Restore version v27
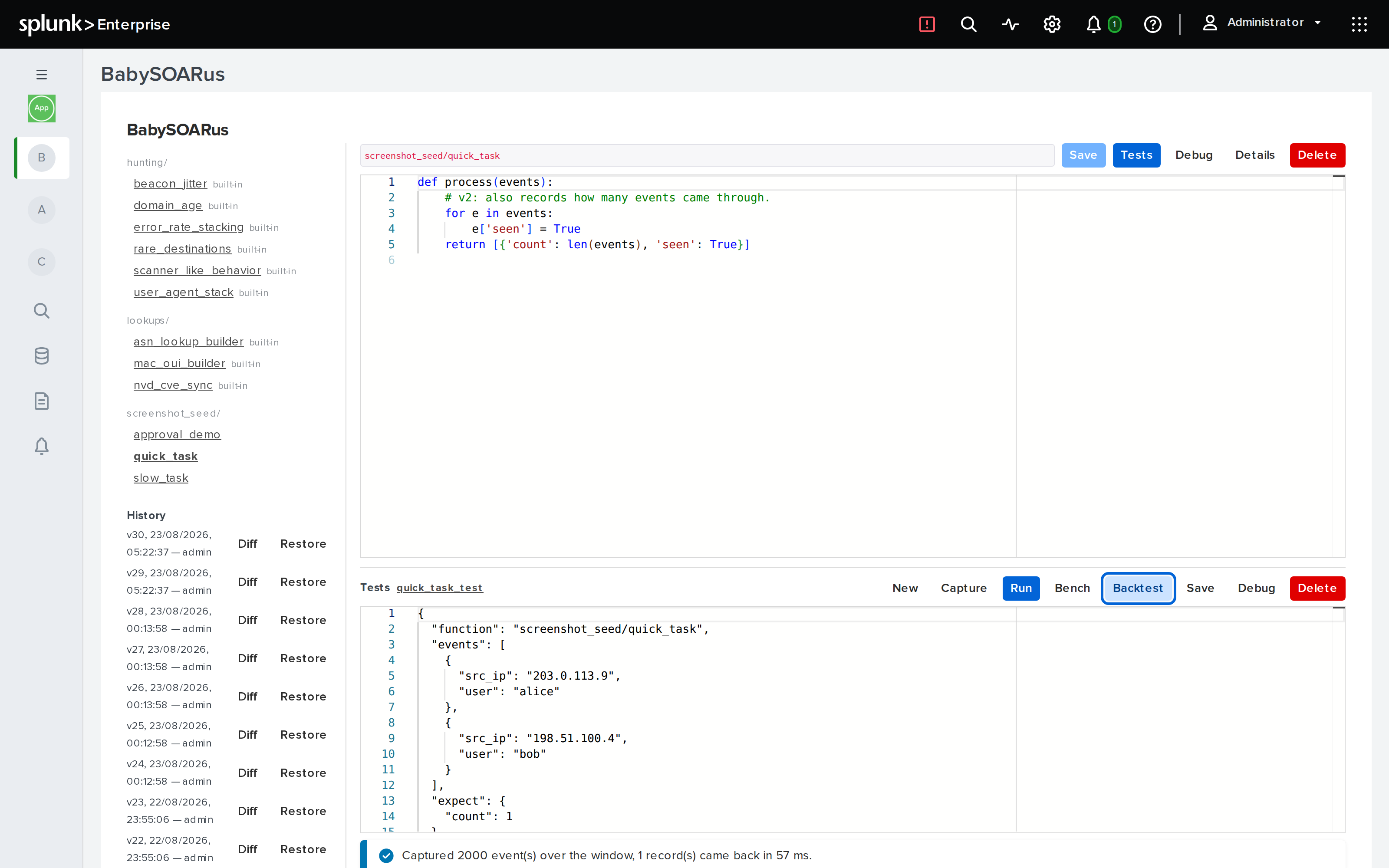Viewport: 1389px width, 868px height. pyautogui.click(x=303, y=658)
